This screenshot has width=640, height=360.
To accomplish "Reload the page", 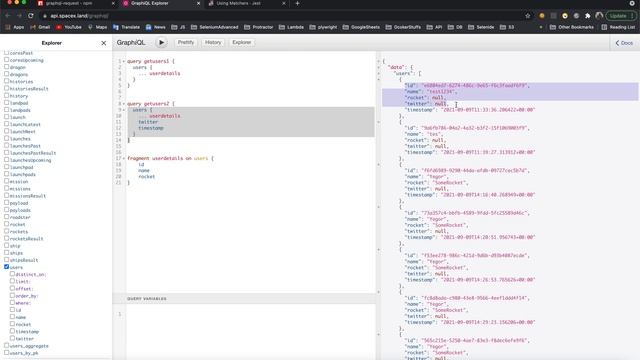I will click(x=31, y=16).
